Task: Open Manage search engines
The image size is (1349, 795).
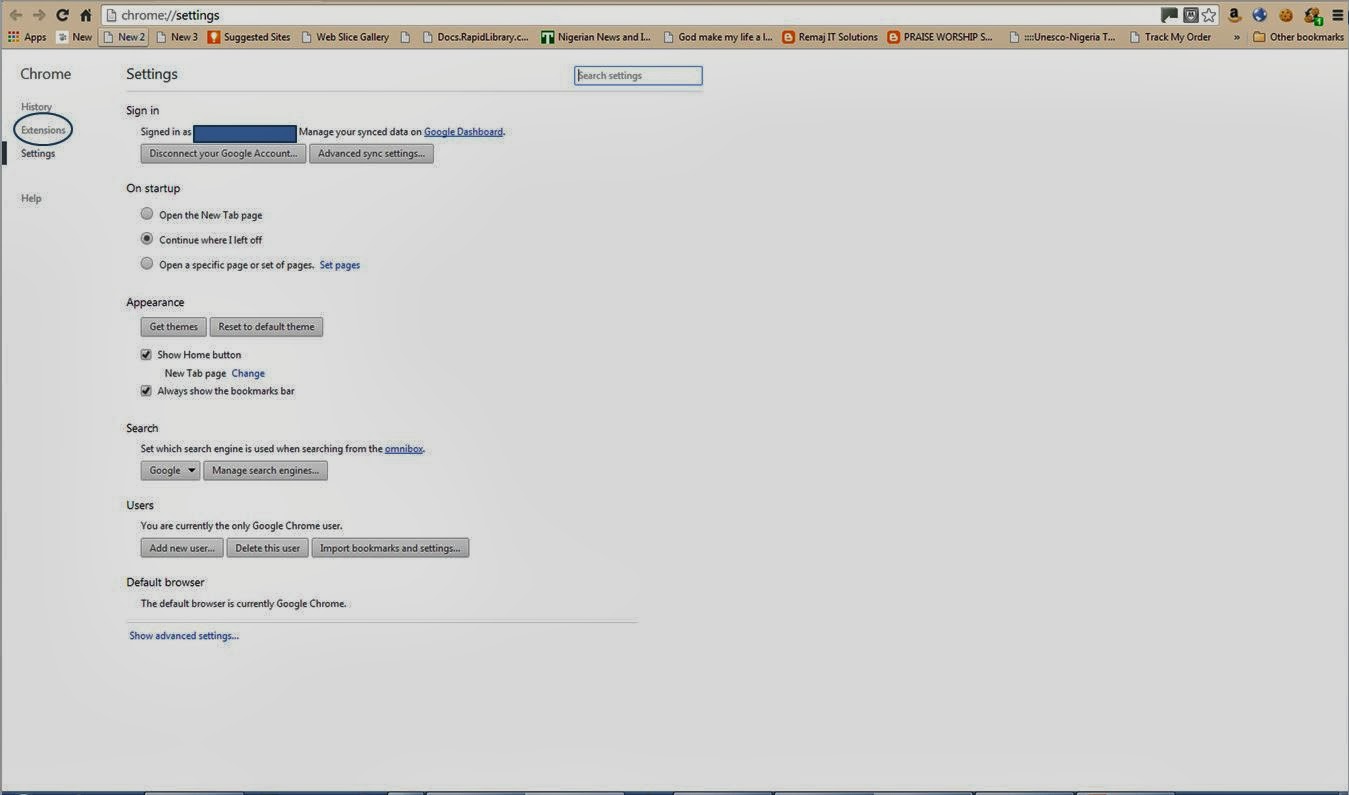Action: [x=265, y=470]
